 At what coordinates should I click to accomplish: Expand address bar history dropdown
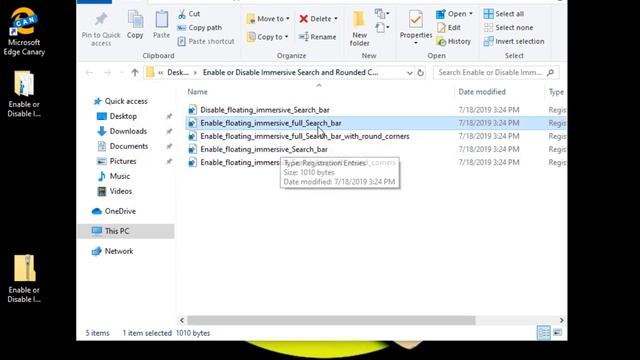pyautogui.click(x=409, y=73)
